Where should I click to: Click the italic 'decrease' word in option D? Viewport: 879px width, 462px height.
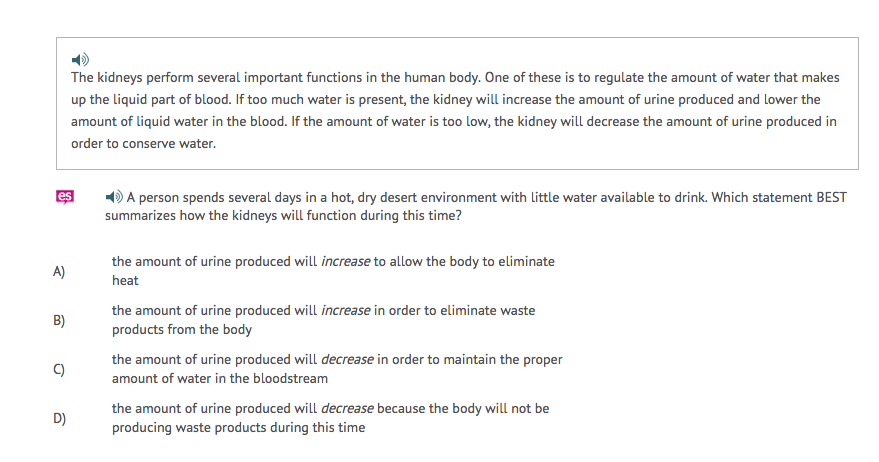coord(347,409)
